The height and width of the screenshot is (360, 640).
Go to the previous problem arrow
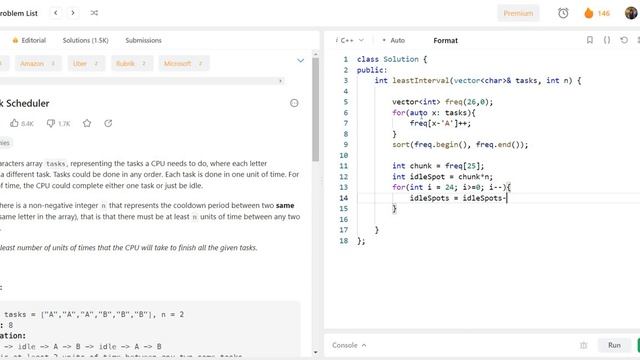coord(56,13)
